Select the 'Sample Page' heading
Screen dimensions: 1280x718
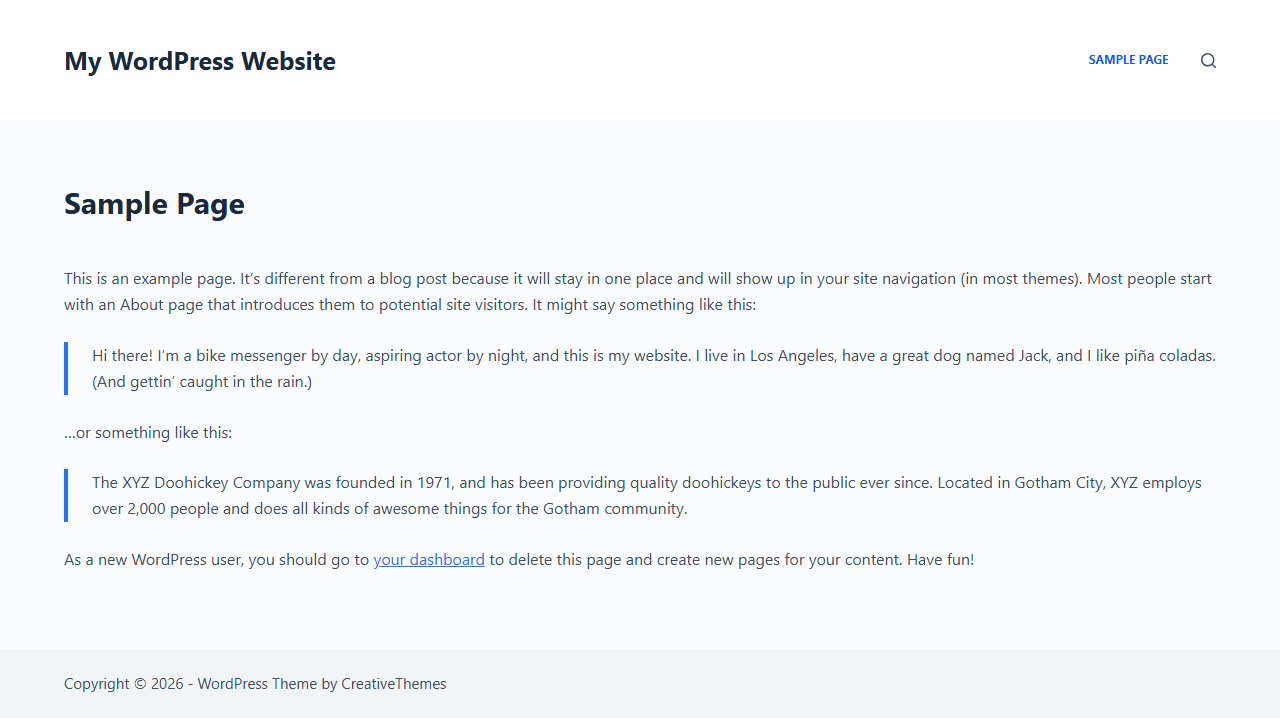[154, 204]
